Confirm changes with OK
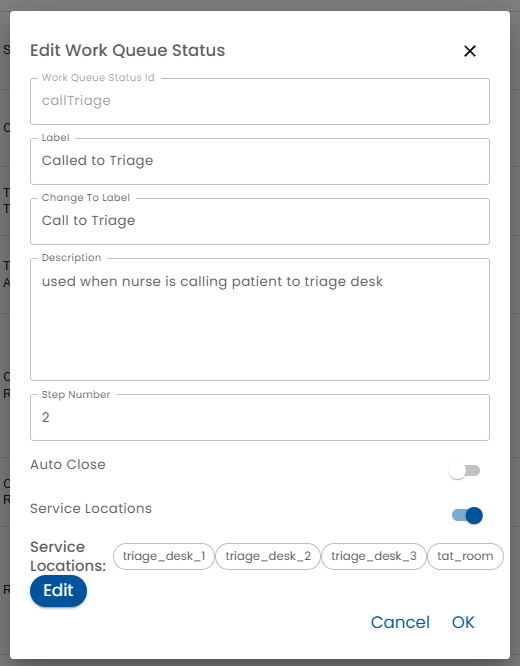Screen dimensions: 520x666 click(x=463, y=622)
